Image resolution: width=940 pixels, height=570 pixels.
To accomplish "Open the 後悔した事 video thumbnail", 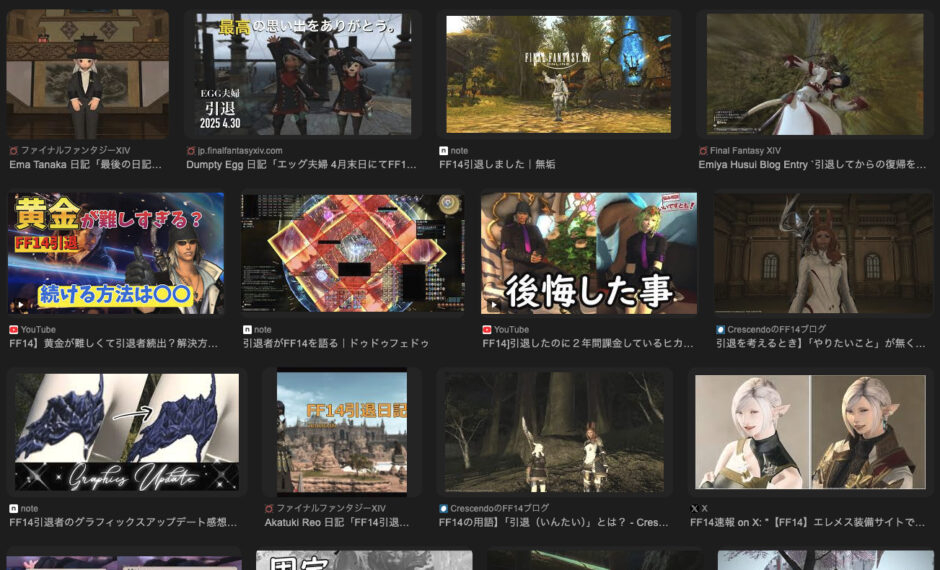I will (x=589, y=253).
